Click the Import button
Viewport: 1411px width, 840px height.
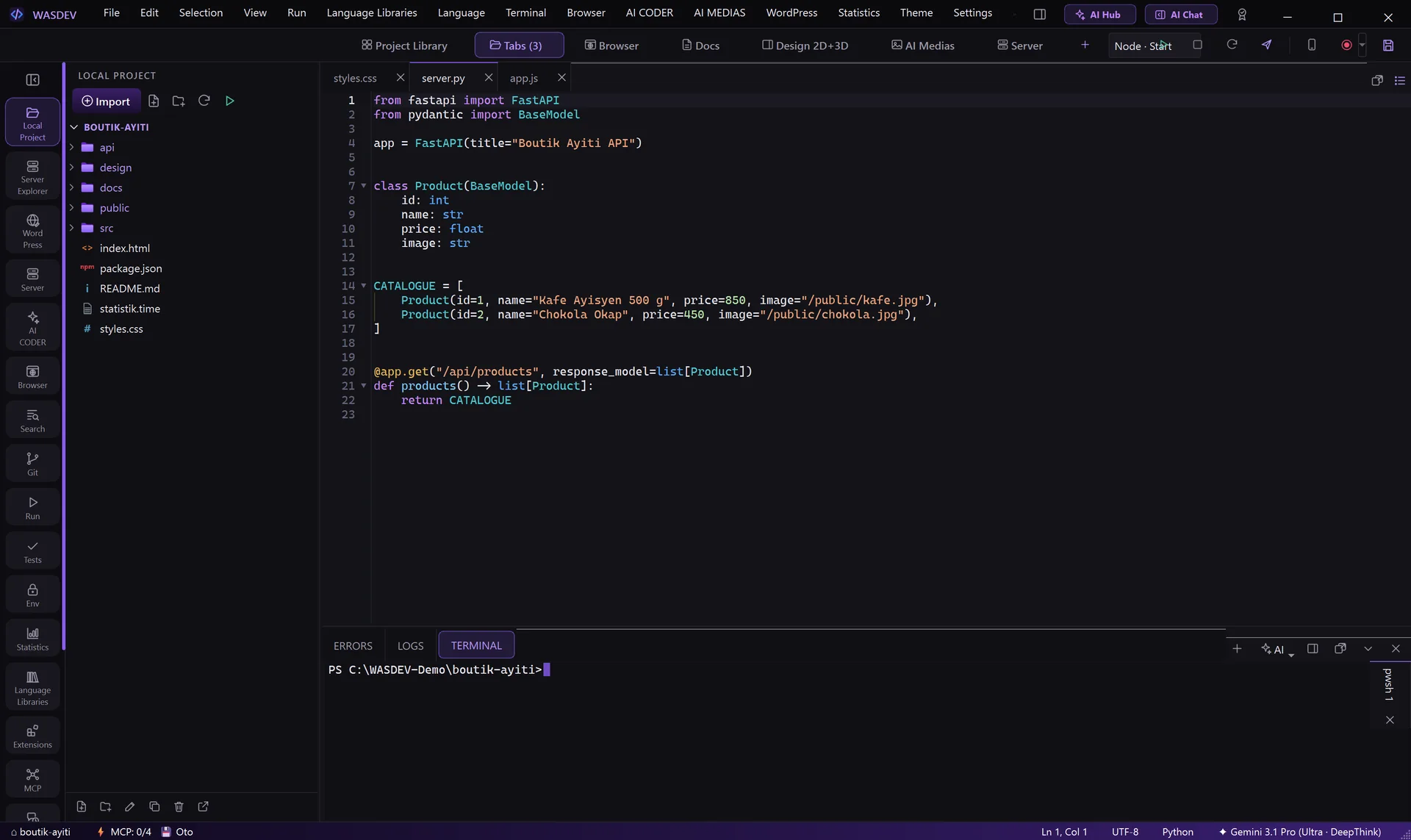point(106,101)
